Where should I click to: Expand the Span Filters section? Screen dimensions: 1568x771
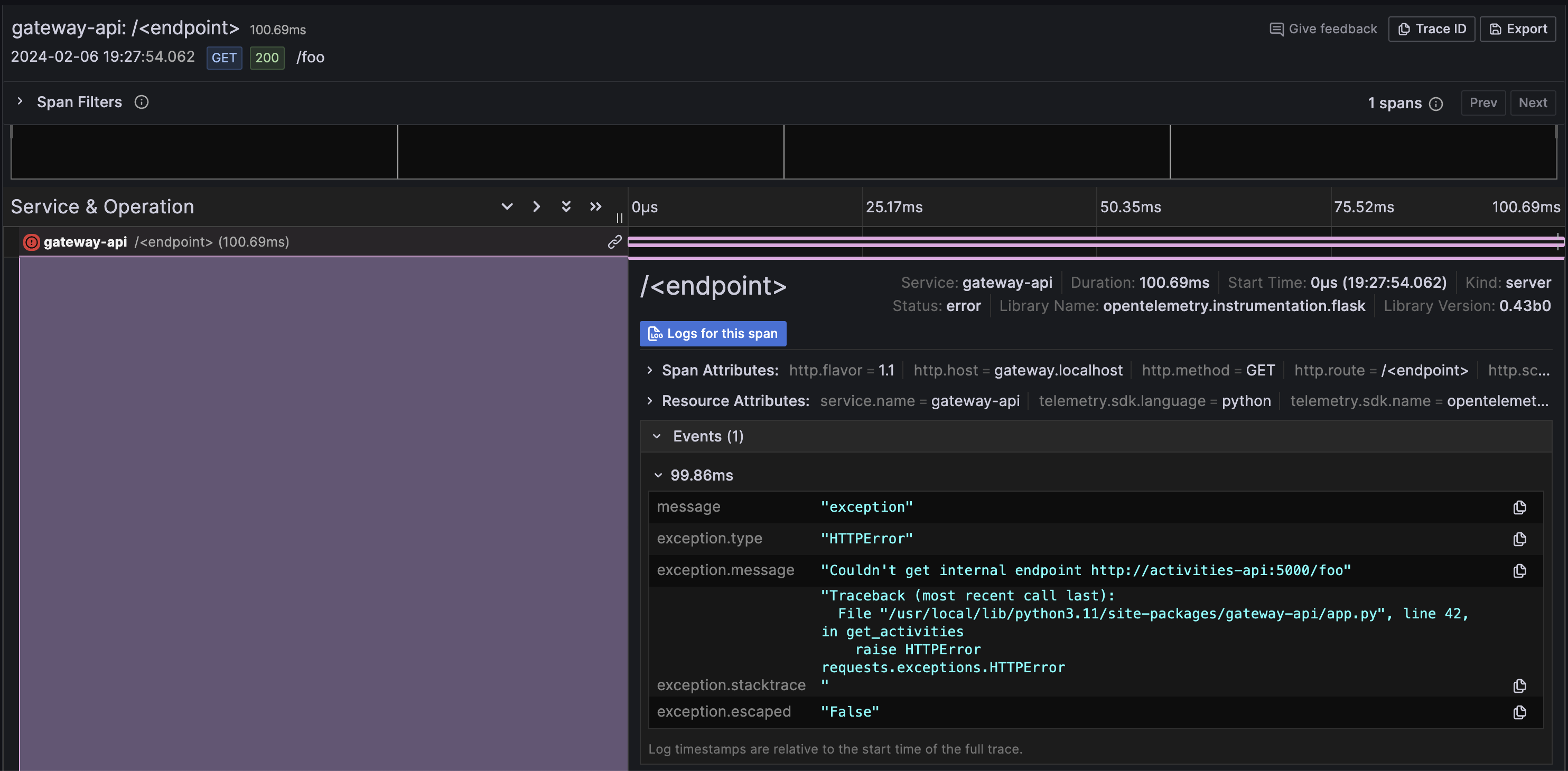[20, 101]
